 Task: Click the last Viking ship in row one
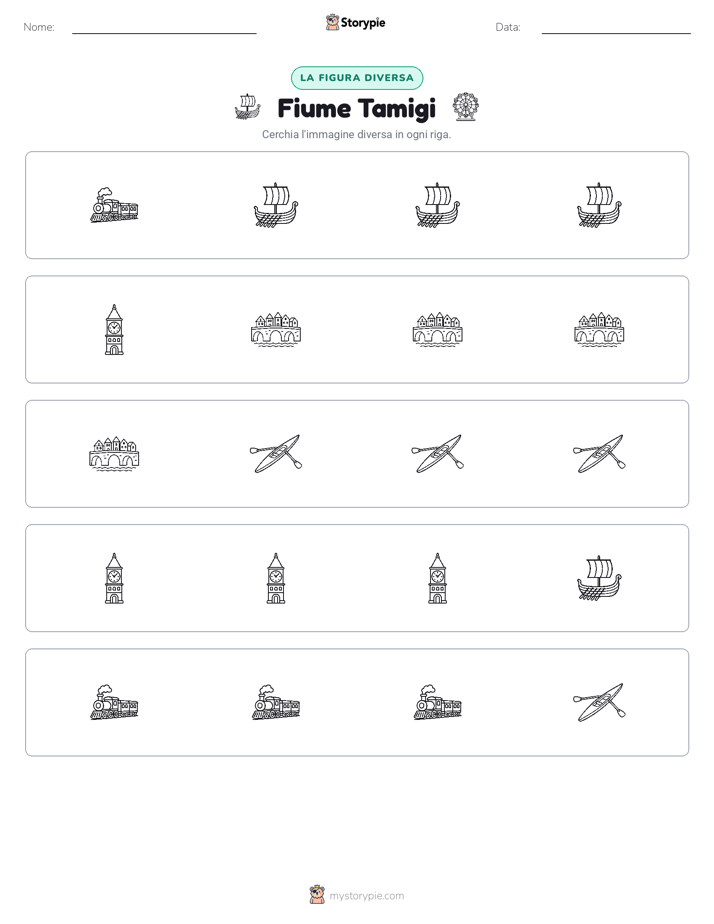click(x=599, y=205)
